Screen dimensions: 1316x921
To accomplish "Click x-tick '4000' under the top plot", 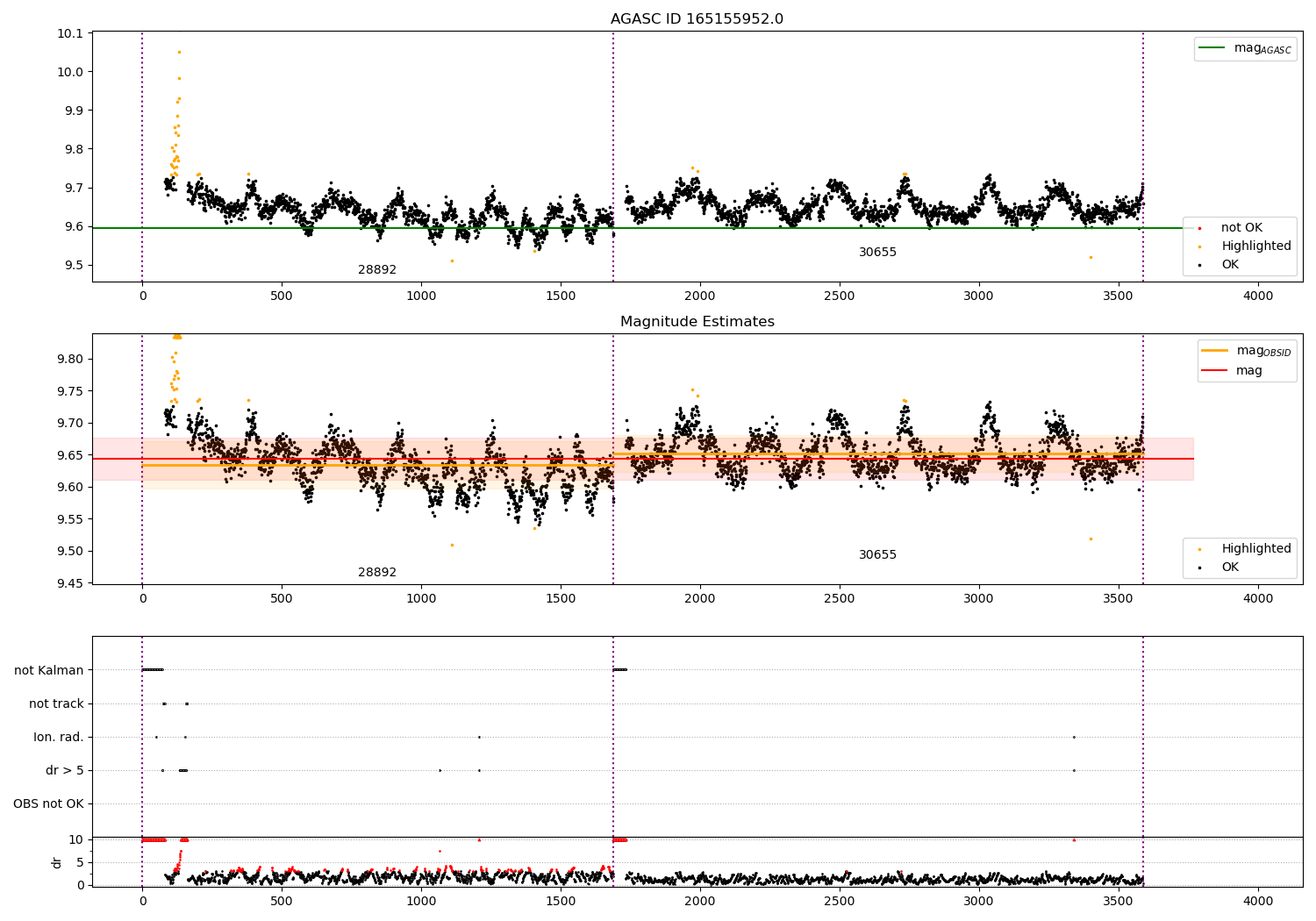I will click(1258, 296).
